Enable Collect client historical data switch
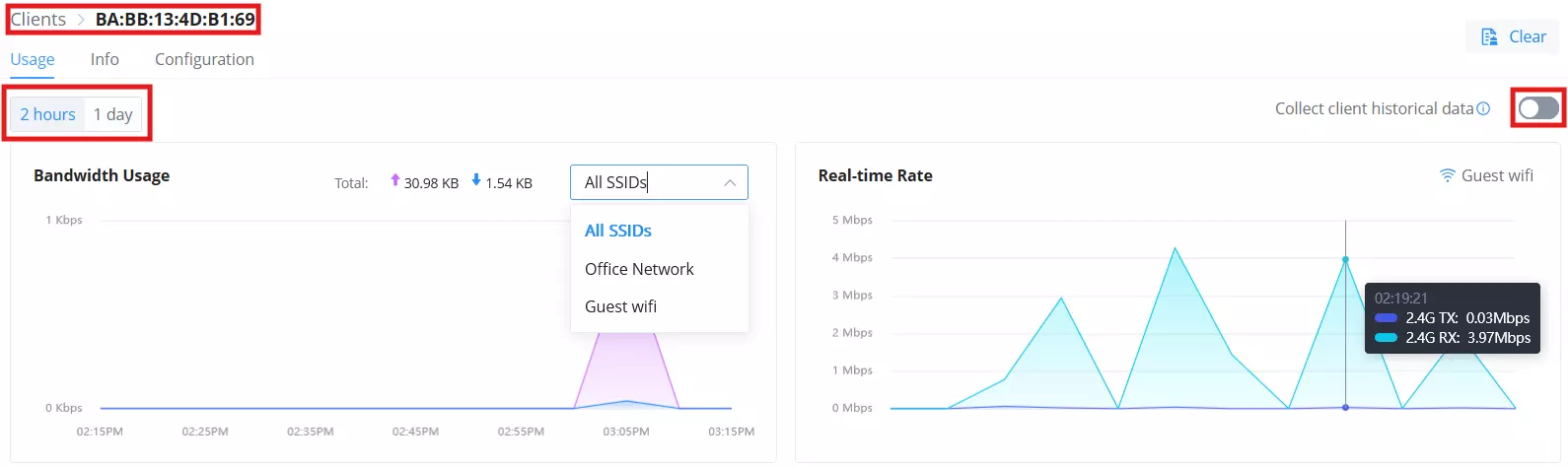1568x468 pixels. [1538, 108]
